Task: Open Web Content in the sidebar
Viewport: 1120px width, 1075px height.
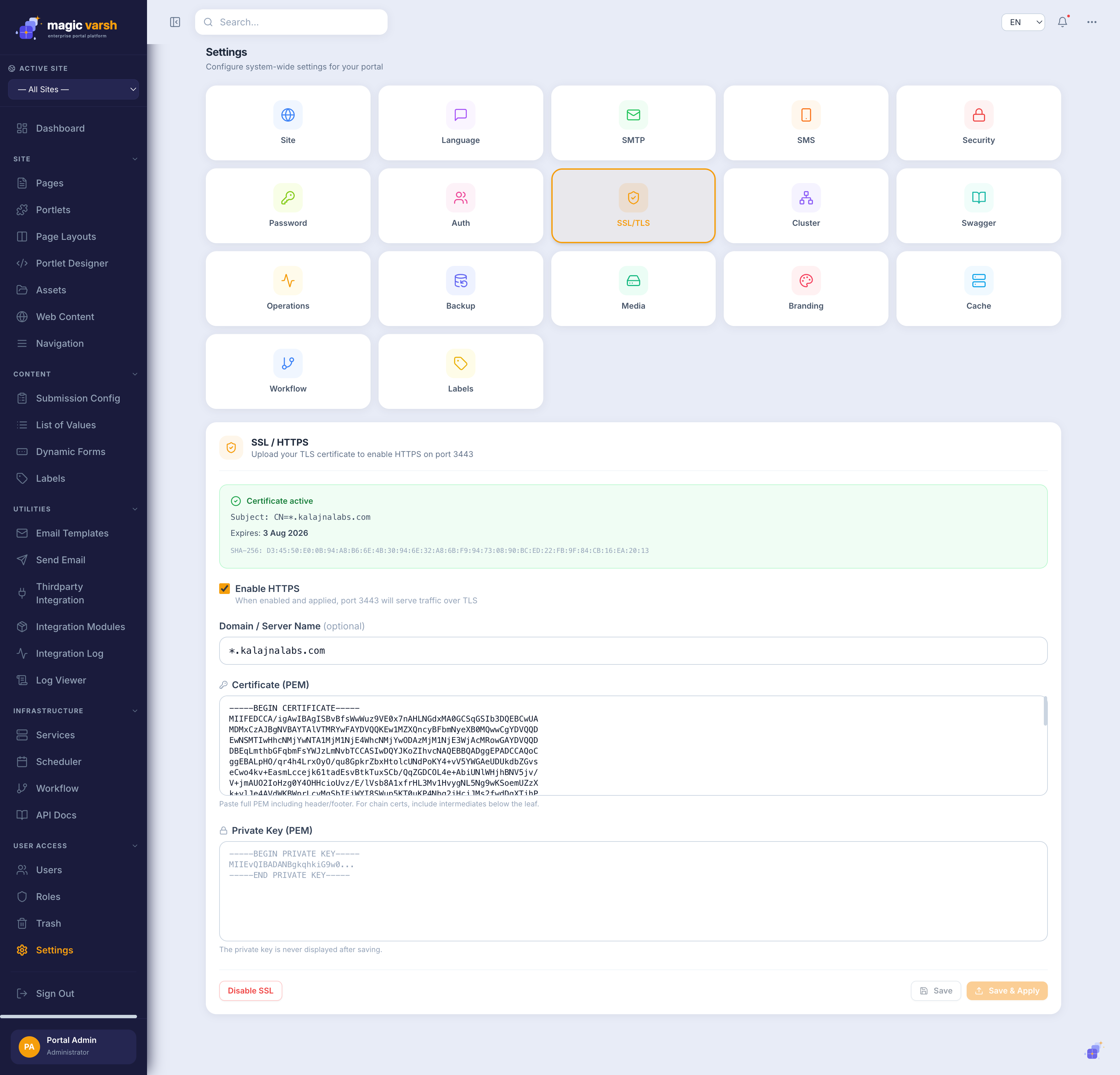Action: pos(73,316)
